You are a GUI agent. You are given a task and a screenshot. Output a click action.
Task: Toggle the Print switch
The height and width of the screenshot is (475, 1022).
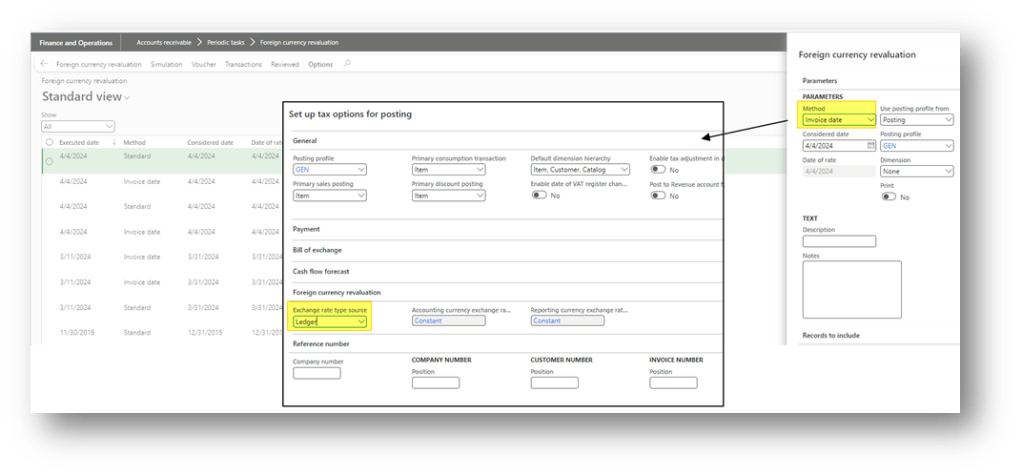coord(888,197)
